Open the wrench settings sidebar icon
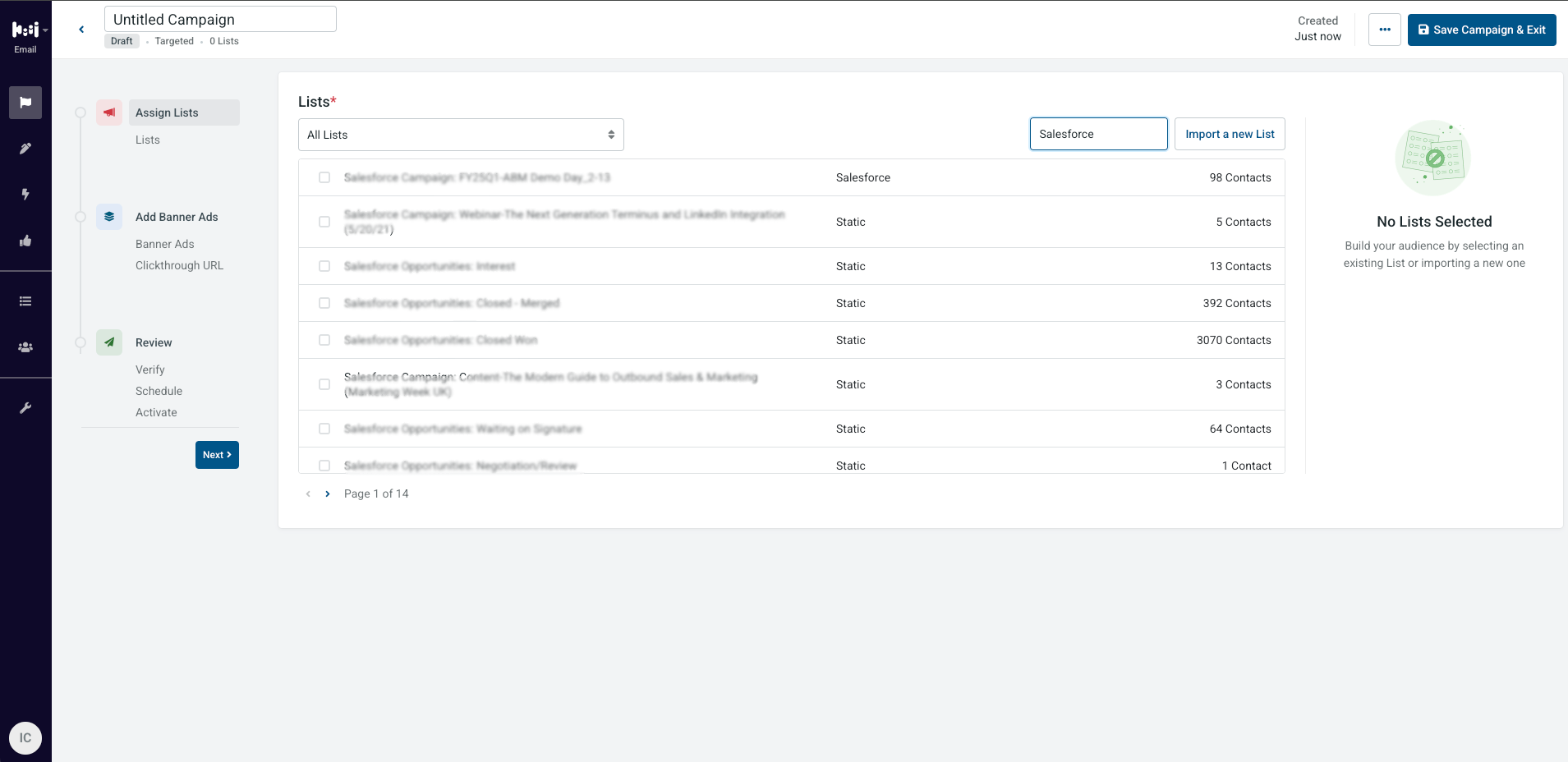The width and height of the screenshot is (1568, 762). [25, 408]
